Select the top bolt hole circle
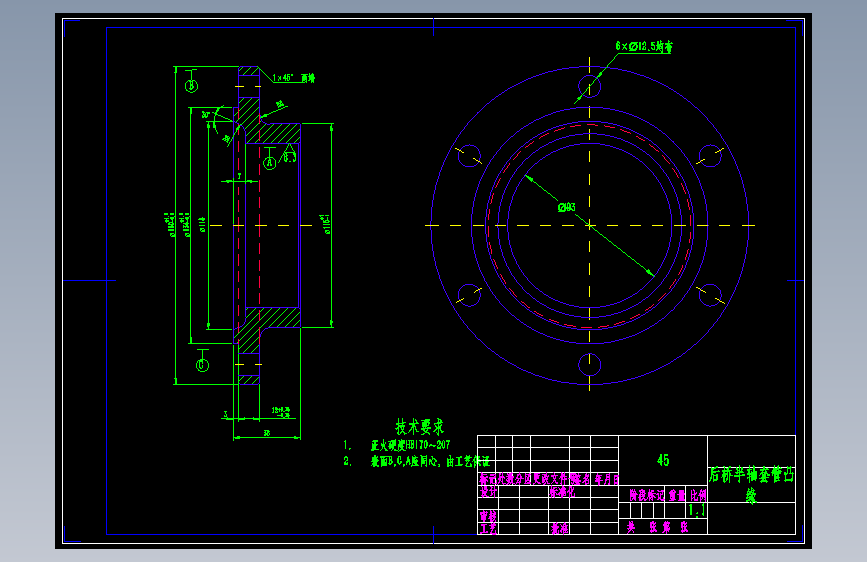 (x=589, y=86)
